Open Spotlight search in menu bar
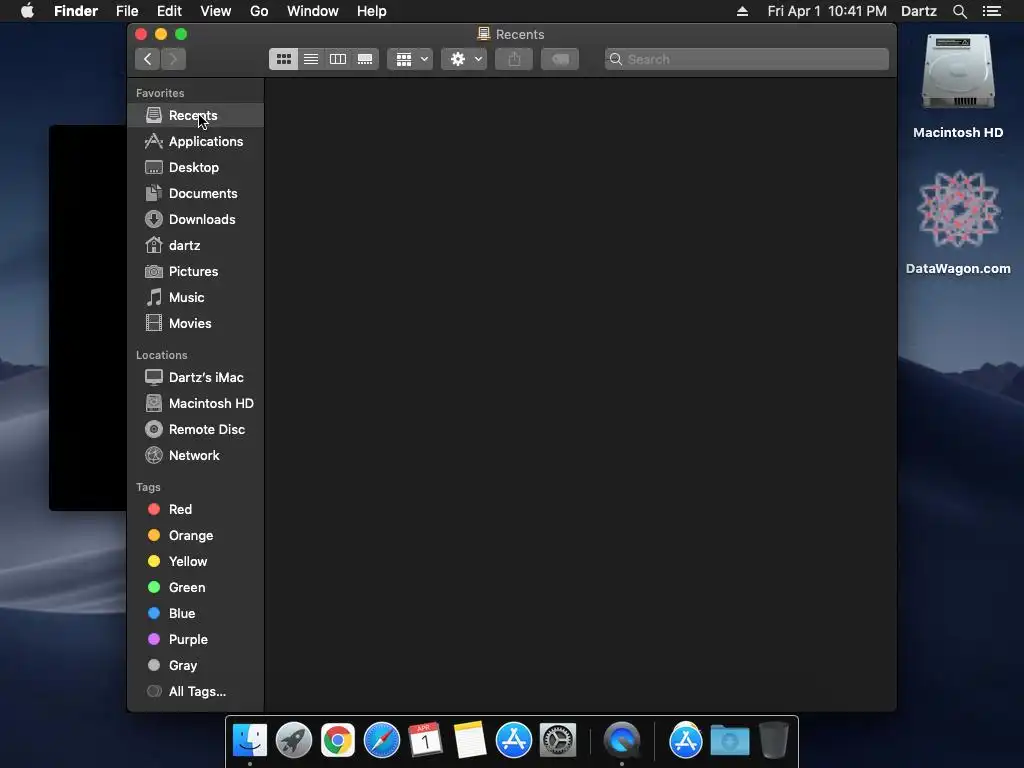 pos(959,11)
